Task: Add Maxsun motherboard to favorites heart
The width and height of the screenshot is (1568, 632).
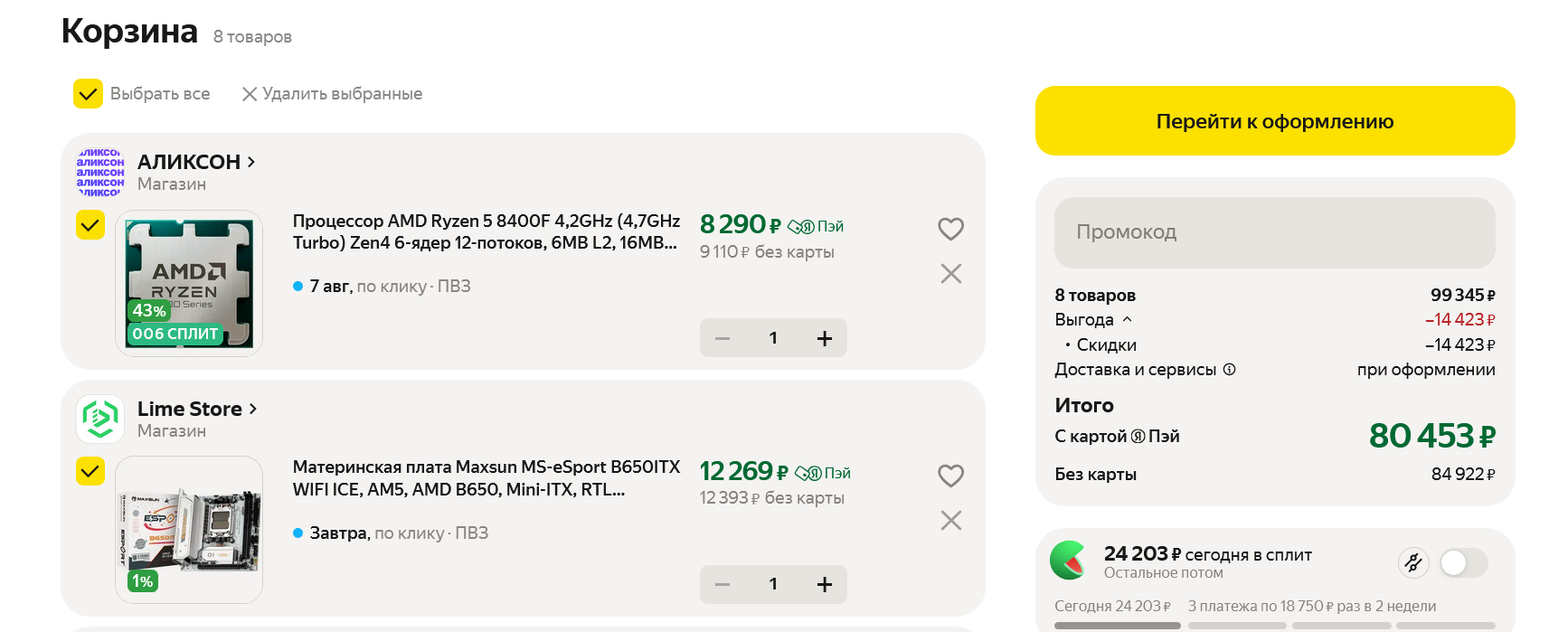Action: tap(950, 476)
